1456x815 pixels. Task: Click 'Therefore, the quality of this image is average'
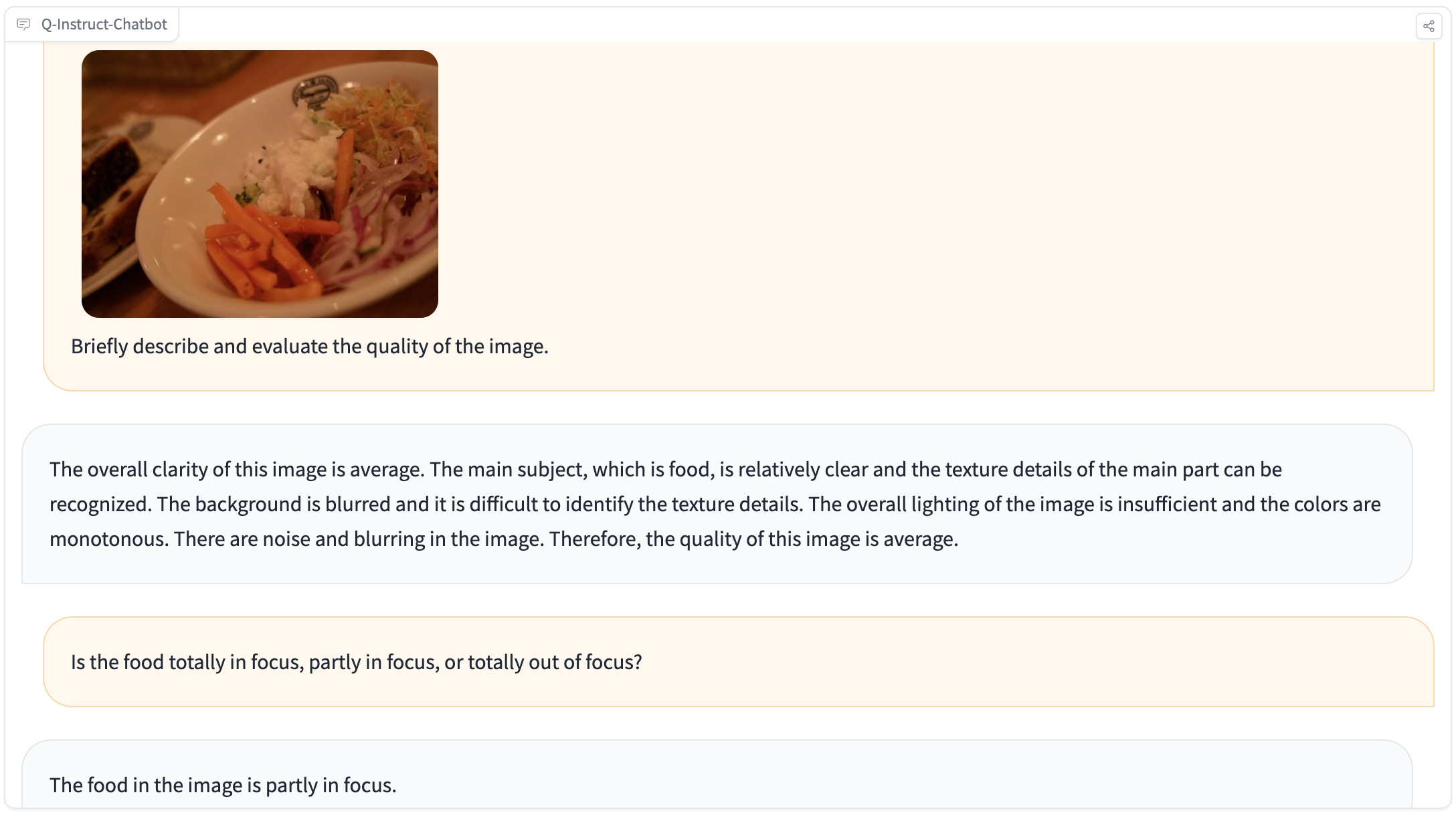[754, 539]
